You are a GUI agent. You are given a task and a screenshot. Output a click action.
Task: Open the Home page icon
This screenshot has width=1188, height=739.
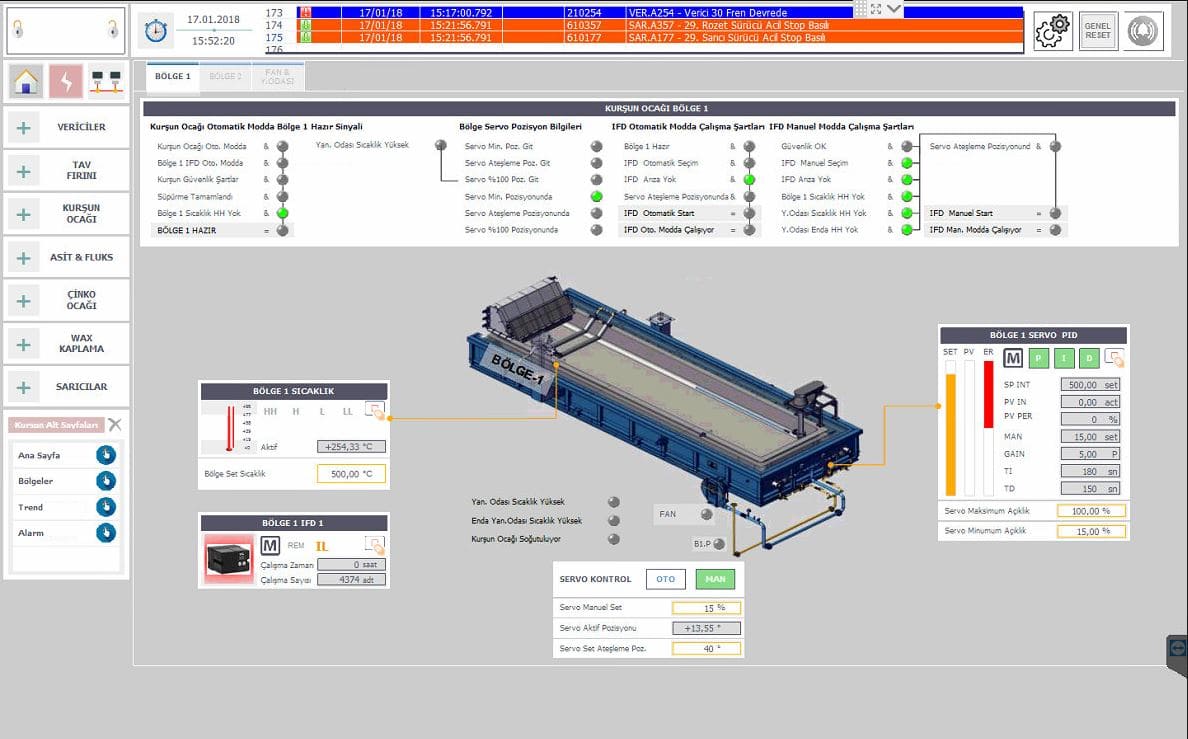coord(26,81)
